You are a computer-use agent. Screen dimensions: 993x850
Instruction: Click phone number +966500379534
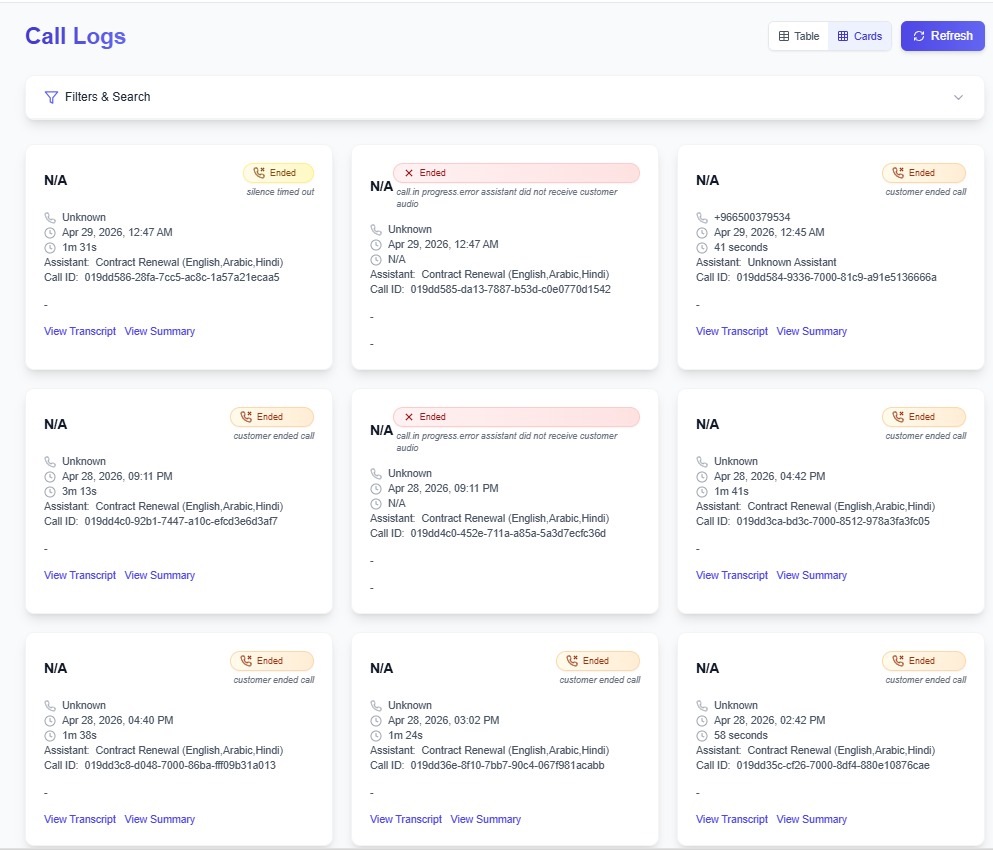click(752, 217)
